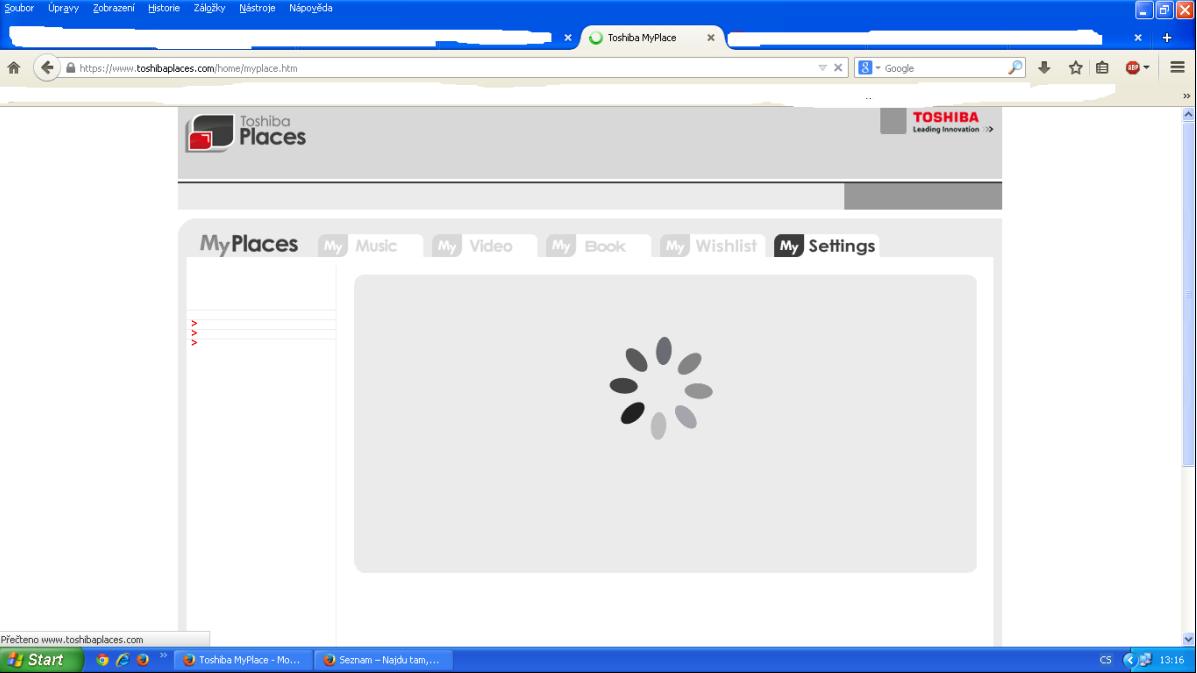The image size is (1197, 673).
Task: Click the search magnifier icon
Action: pos(1015,68)
